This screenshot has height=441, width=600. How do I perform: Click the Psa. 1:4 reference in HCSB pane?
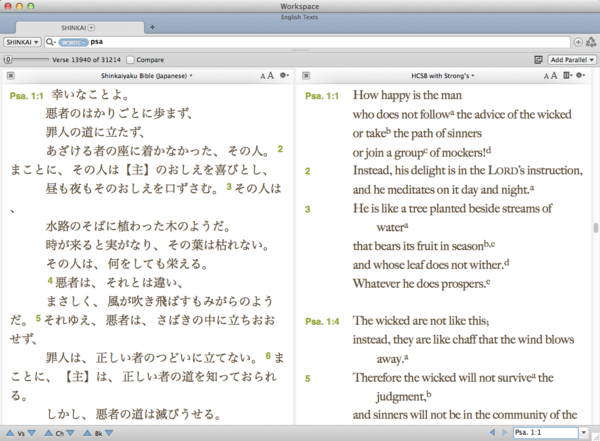click(x=322, y=321)
